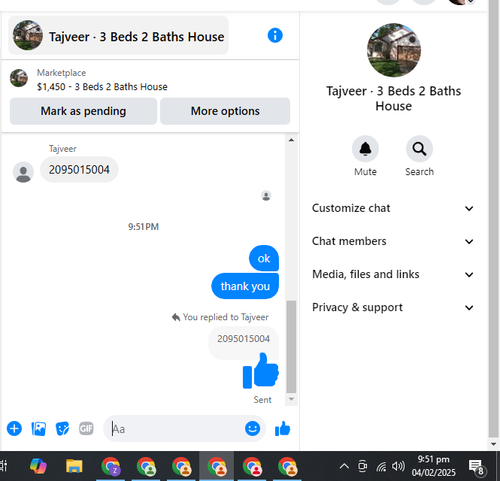This screenshot has width=500, height=481.
Task: Attach a file with the photo icon
Action: pos(39,429)
